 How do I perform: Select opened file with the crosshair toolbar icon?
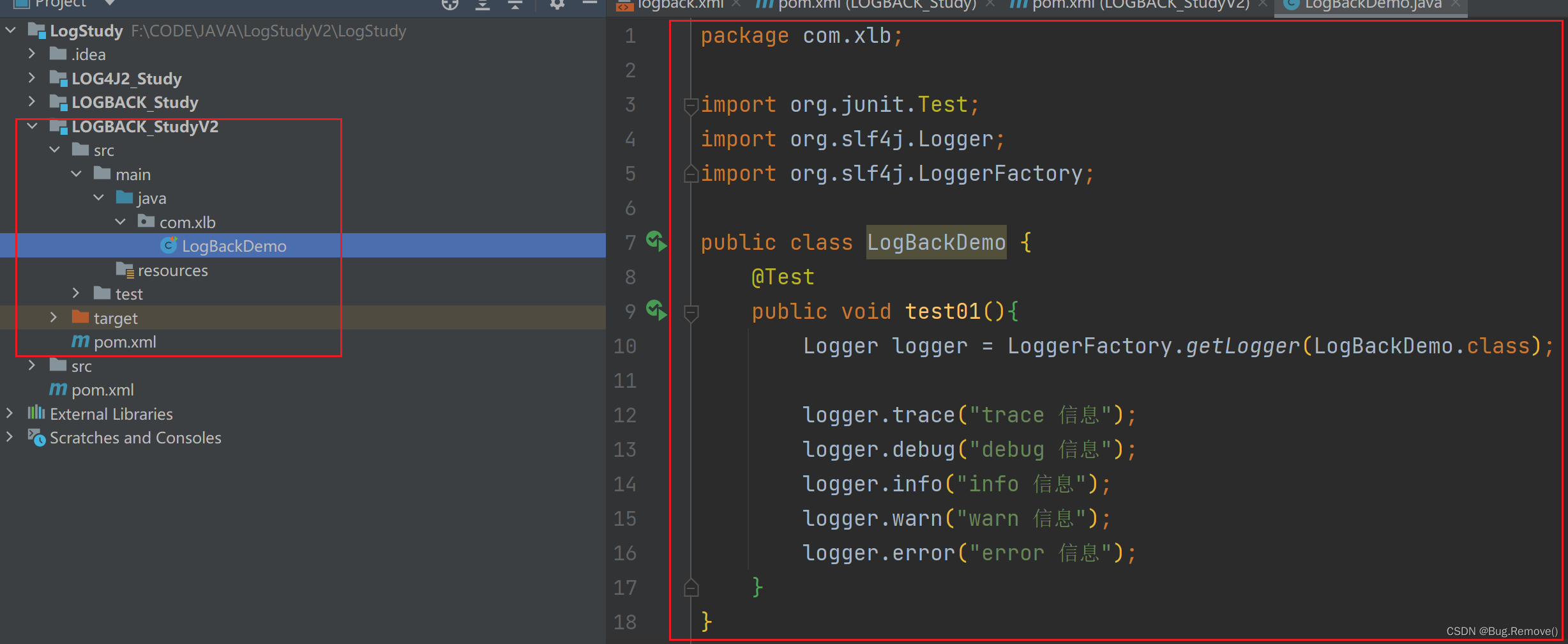pos(451,6)
